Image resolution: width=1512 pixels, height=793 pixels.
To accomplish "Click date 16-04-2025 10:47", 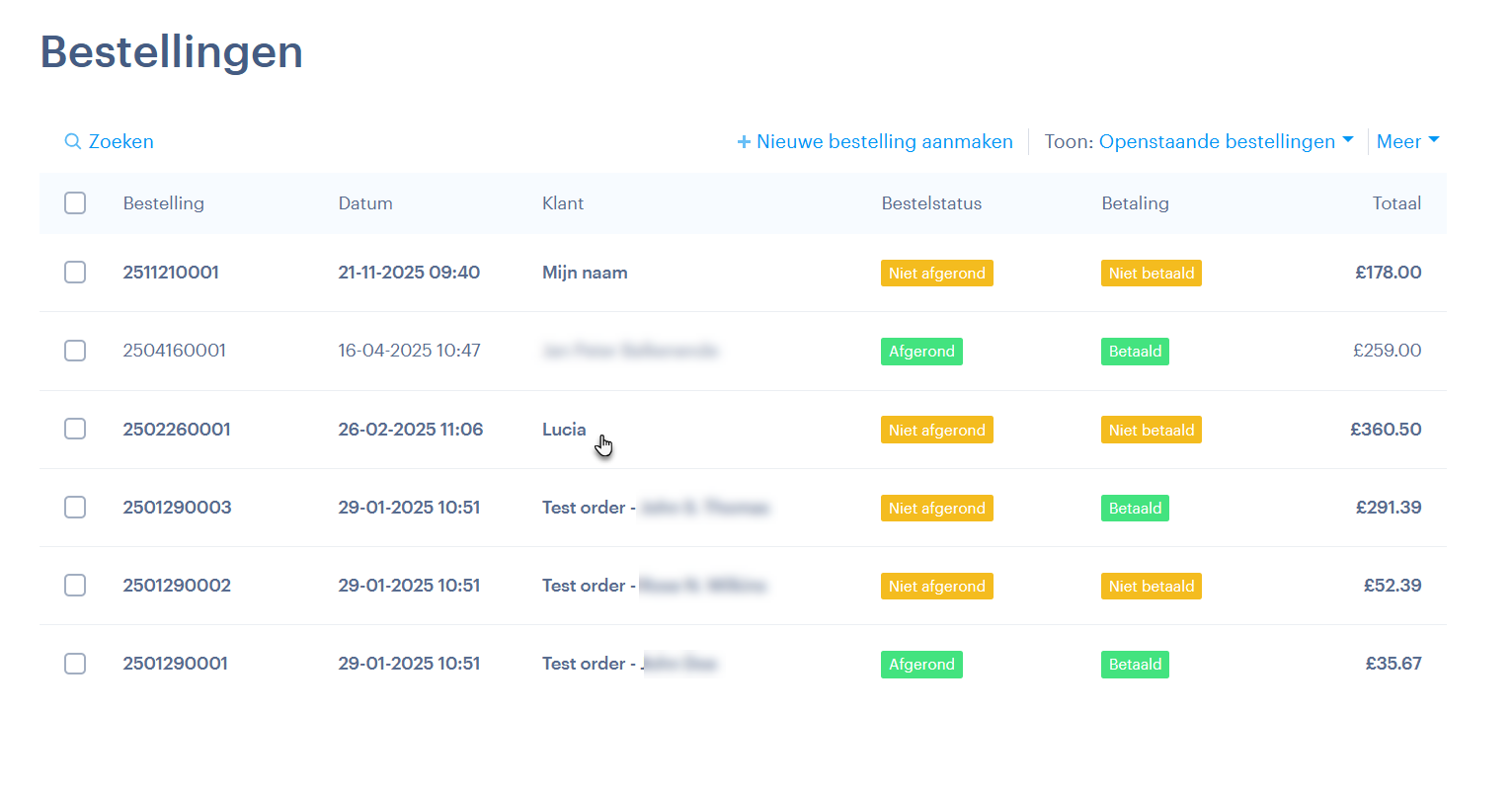I will pos(409,351).
